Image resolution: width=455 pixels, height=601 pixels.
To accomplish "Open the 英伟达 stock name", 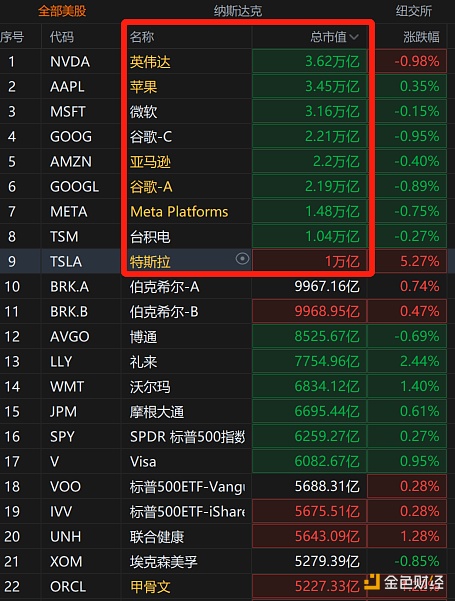I will coord(150,62).
